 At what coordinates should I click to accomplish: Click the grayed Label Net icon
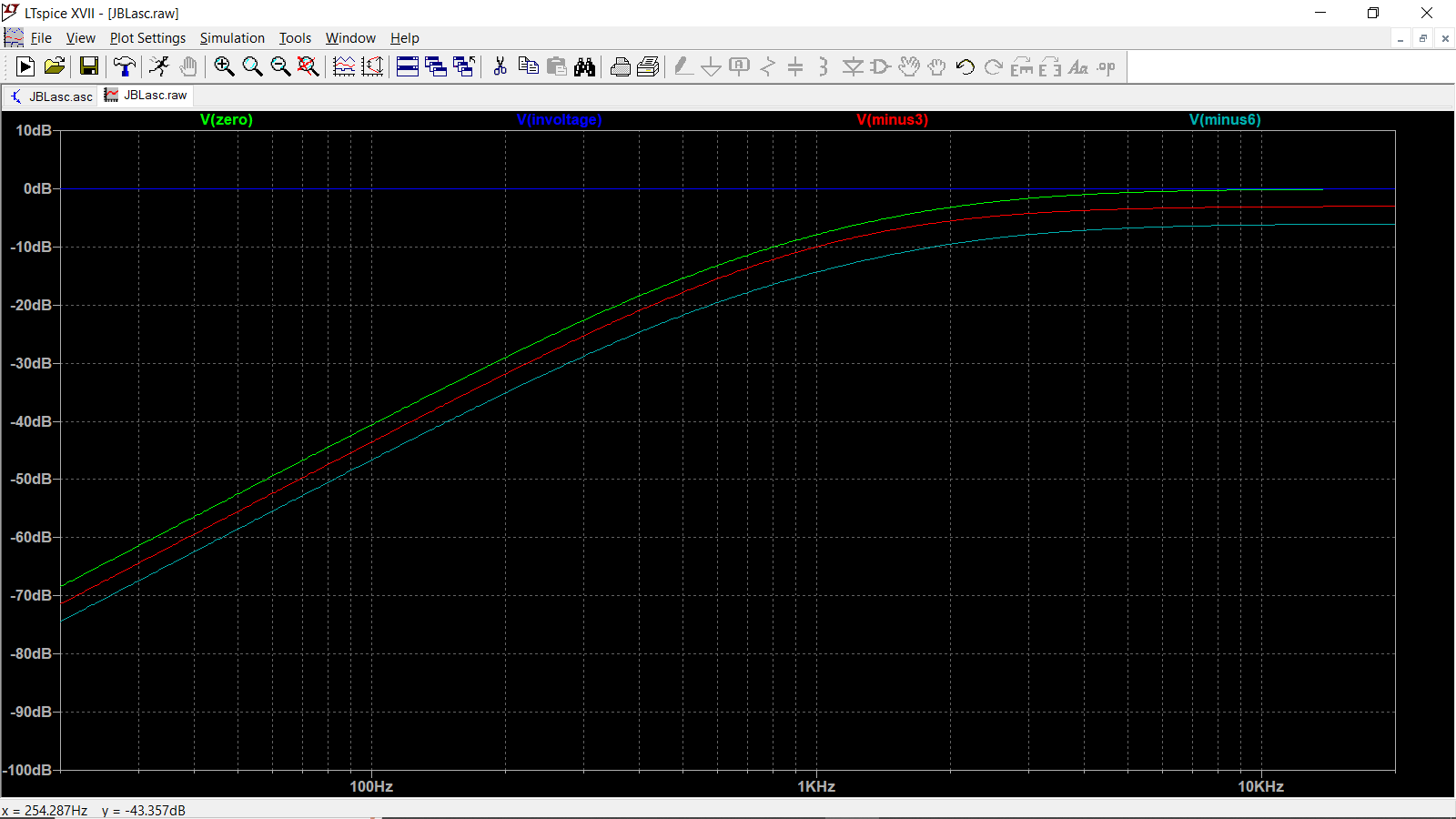[740, 66]
